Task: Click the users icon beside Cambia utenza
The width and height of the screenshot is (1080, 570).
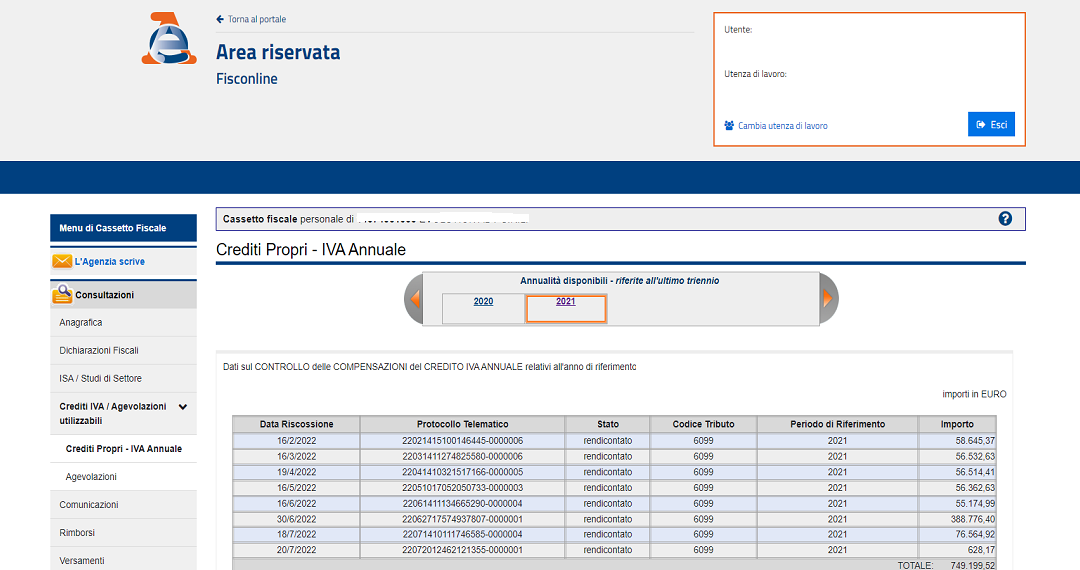Action: tap(729, 125)
